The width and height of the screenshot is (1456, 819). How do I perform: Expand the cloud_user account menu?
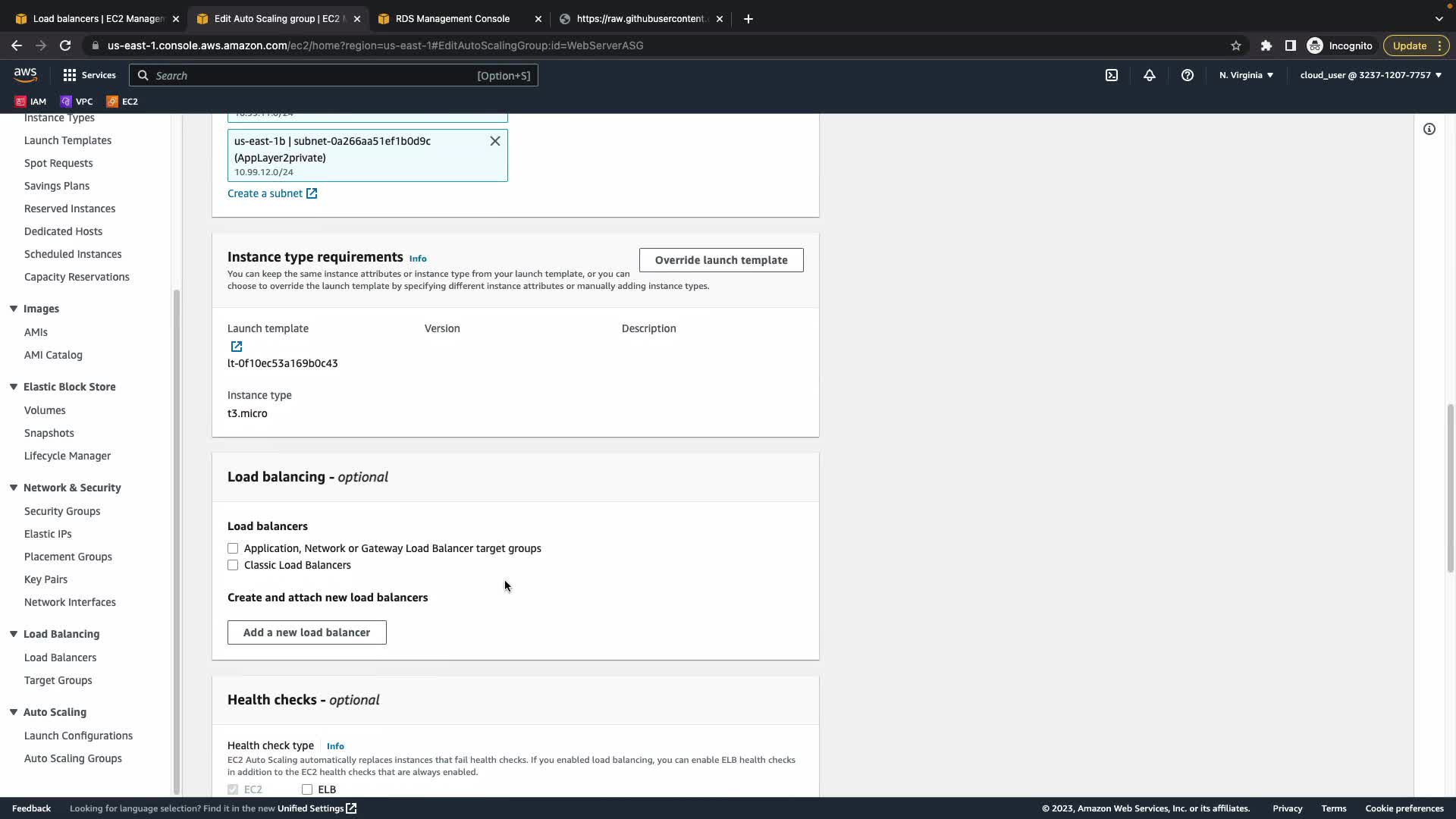click(x=1370, y=75)
